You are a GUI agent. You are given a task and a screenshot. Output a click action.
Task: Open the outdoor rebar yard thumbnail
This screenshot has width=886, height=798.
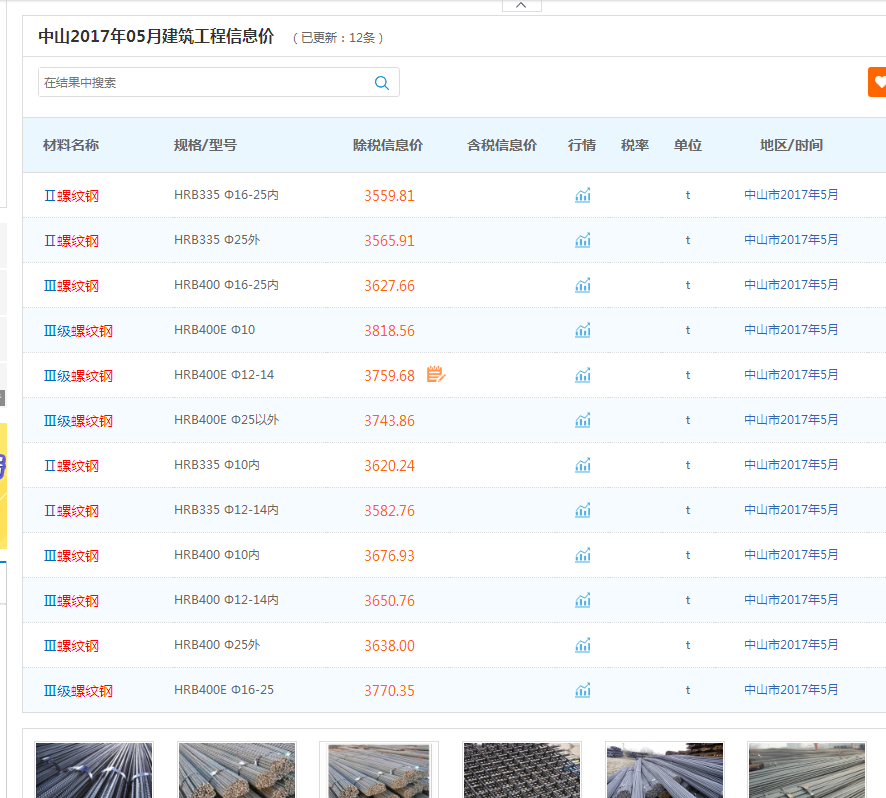coord(664,770)
